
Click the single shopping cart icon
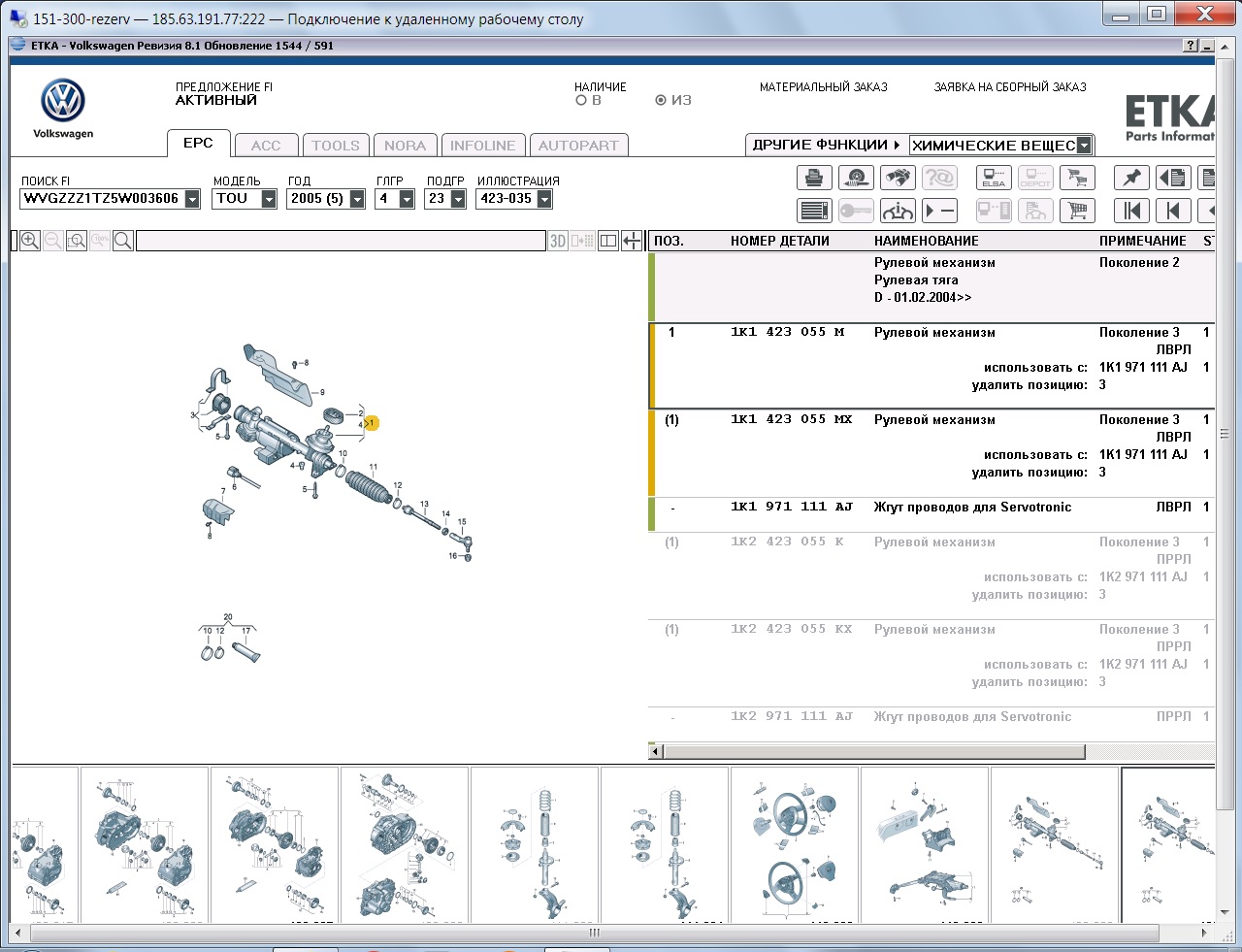pos(1077,211)
